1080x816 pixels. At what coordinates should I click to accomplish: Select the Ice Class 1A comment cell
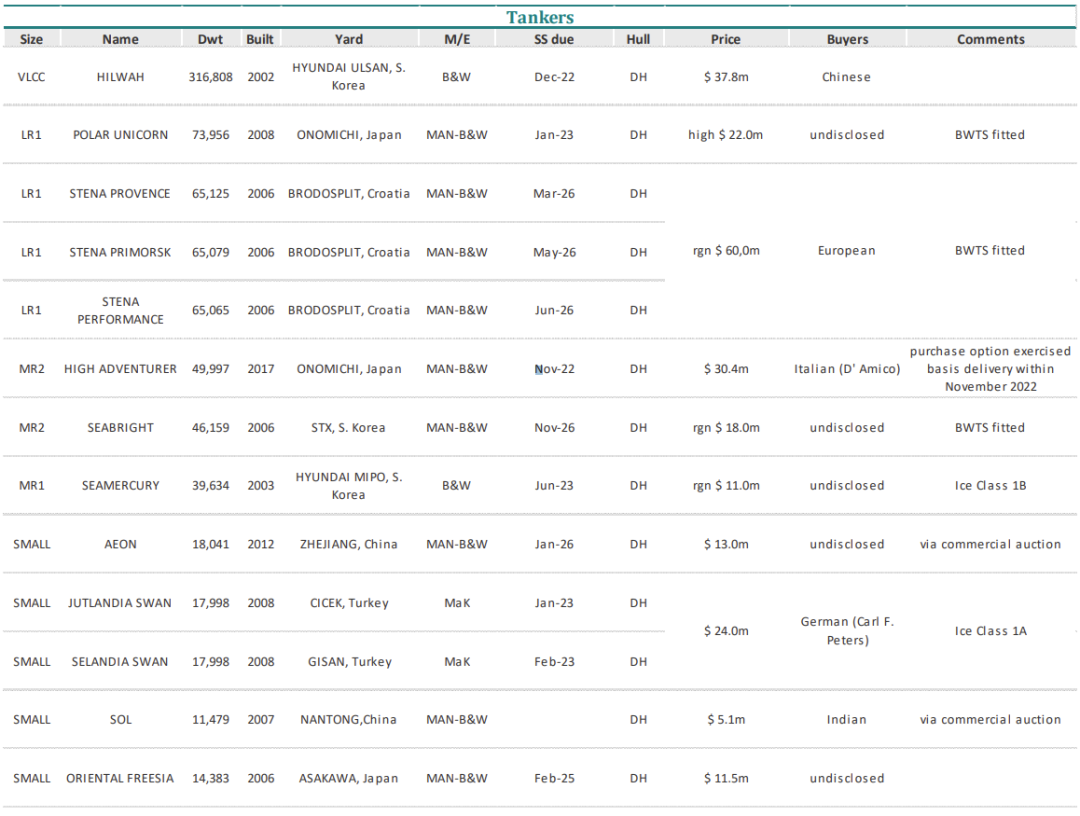[990, 631]
